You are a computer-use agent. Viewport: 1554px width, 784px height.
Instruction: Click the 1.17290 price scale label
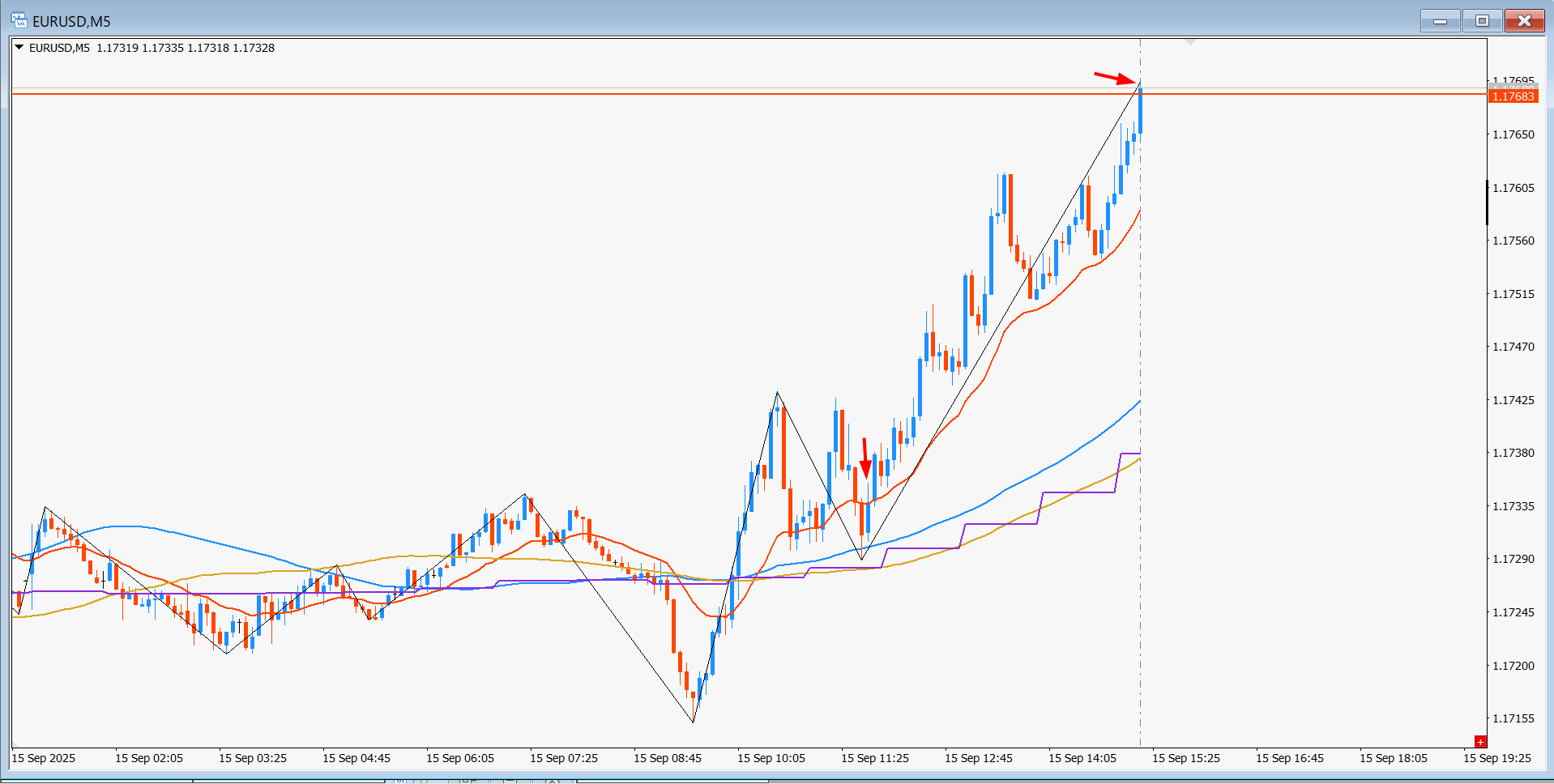click(1513, 559)
